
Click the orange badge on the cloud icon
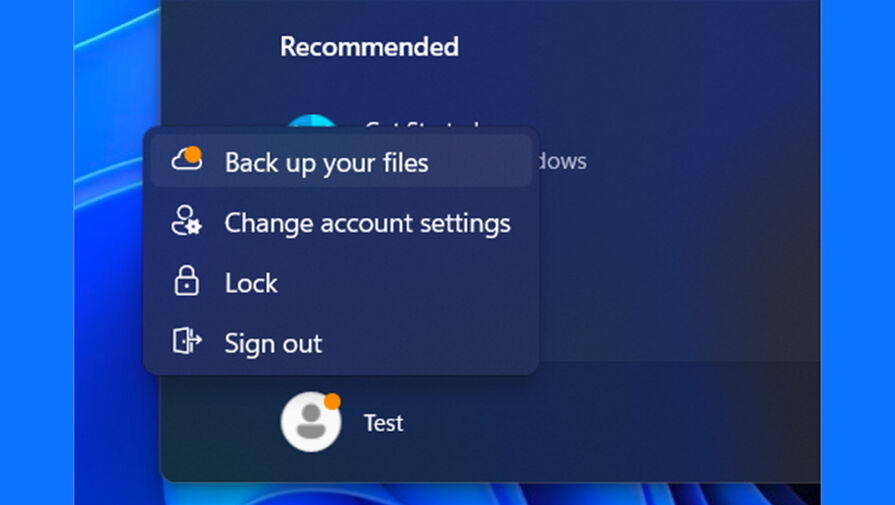[x=193, y=154]
